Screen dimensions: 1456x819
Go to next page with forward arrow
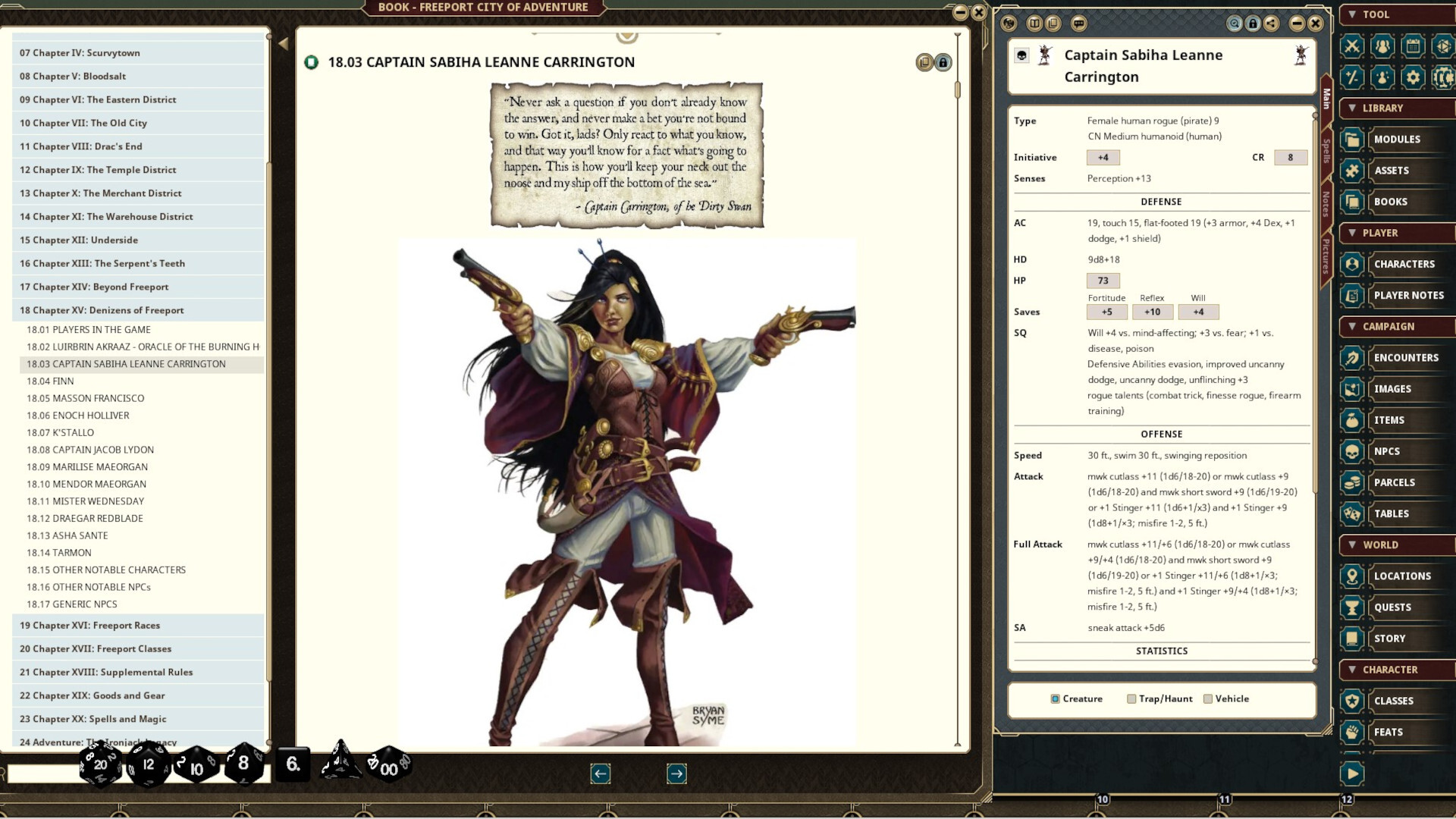coord(676,773)
